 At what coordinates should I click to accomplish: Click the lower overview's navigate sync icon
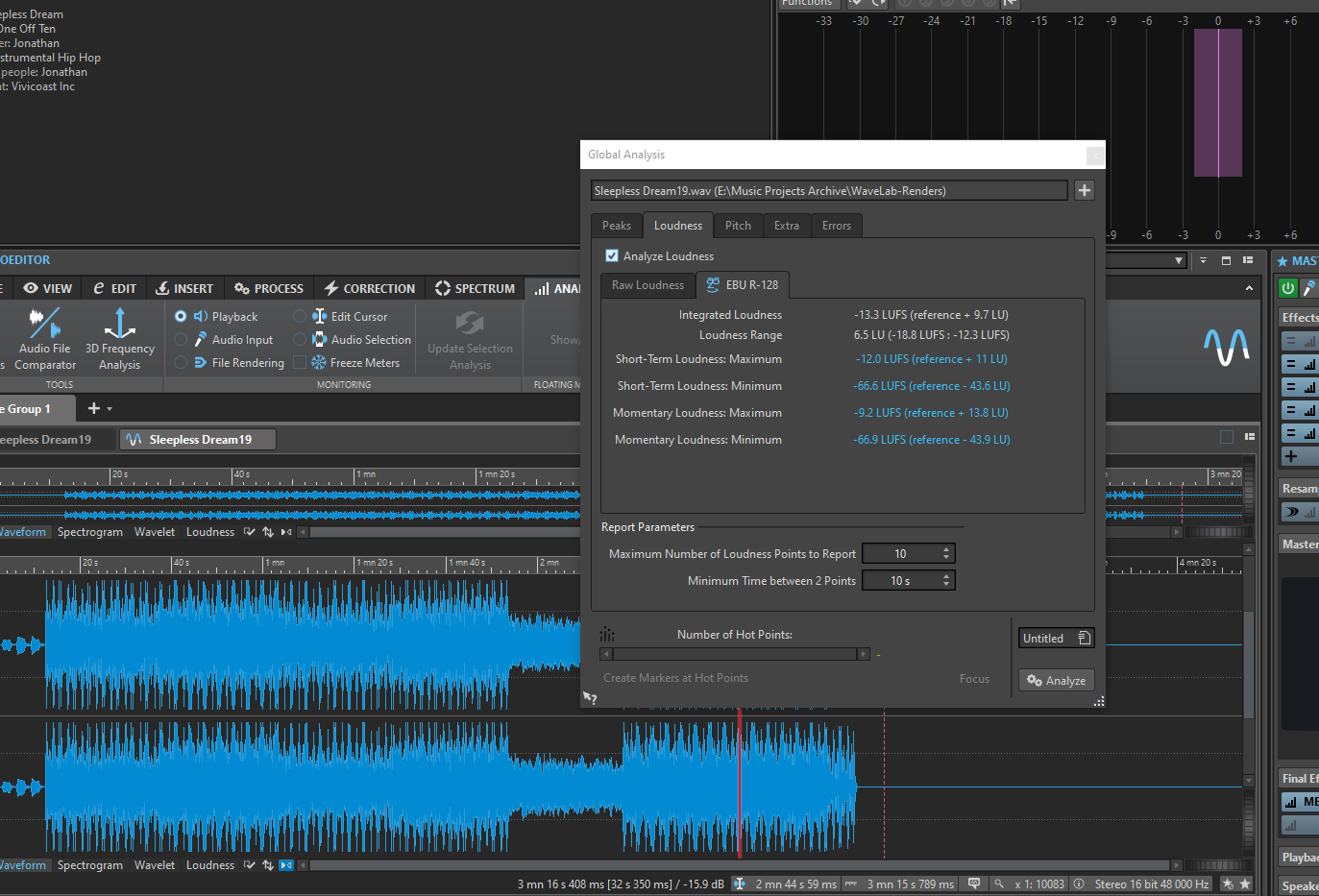[286, 865]
